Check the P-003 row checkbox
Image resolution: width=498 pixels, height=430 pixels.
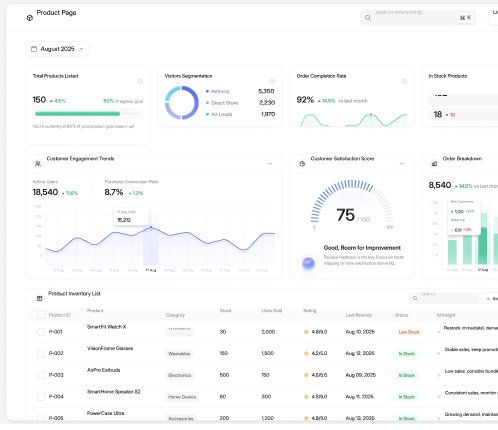pos(41,375)
